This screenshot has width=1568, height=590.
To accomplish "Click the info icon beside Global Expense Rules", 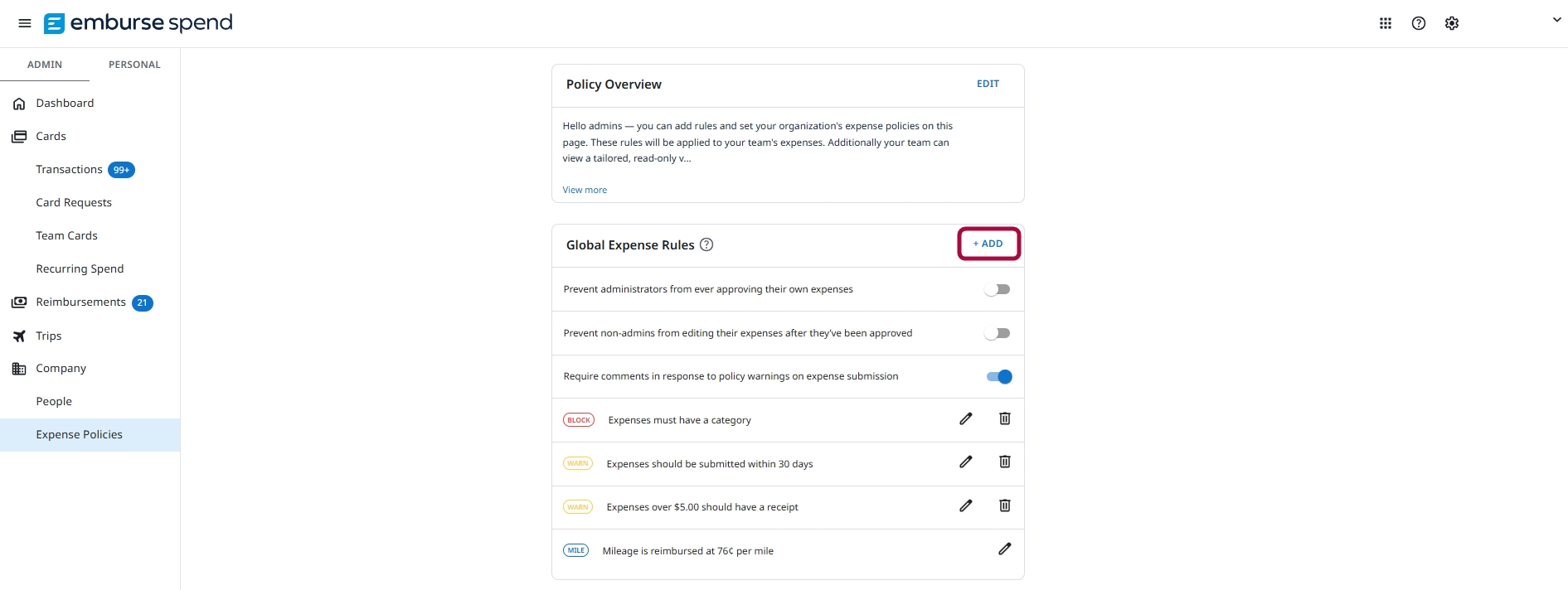I will coord(706,244).
